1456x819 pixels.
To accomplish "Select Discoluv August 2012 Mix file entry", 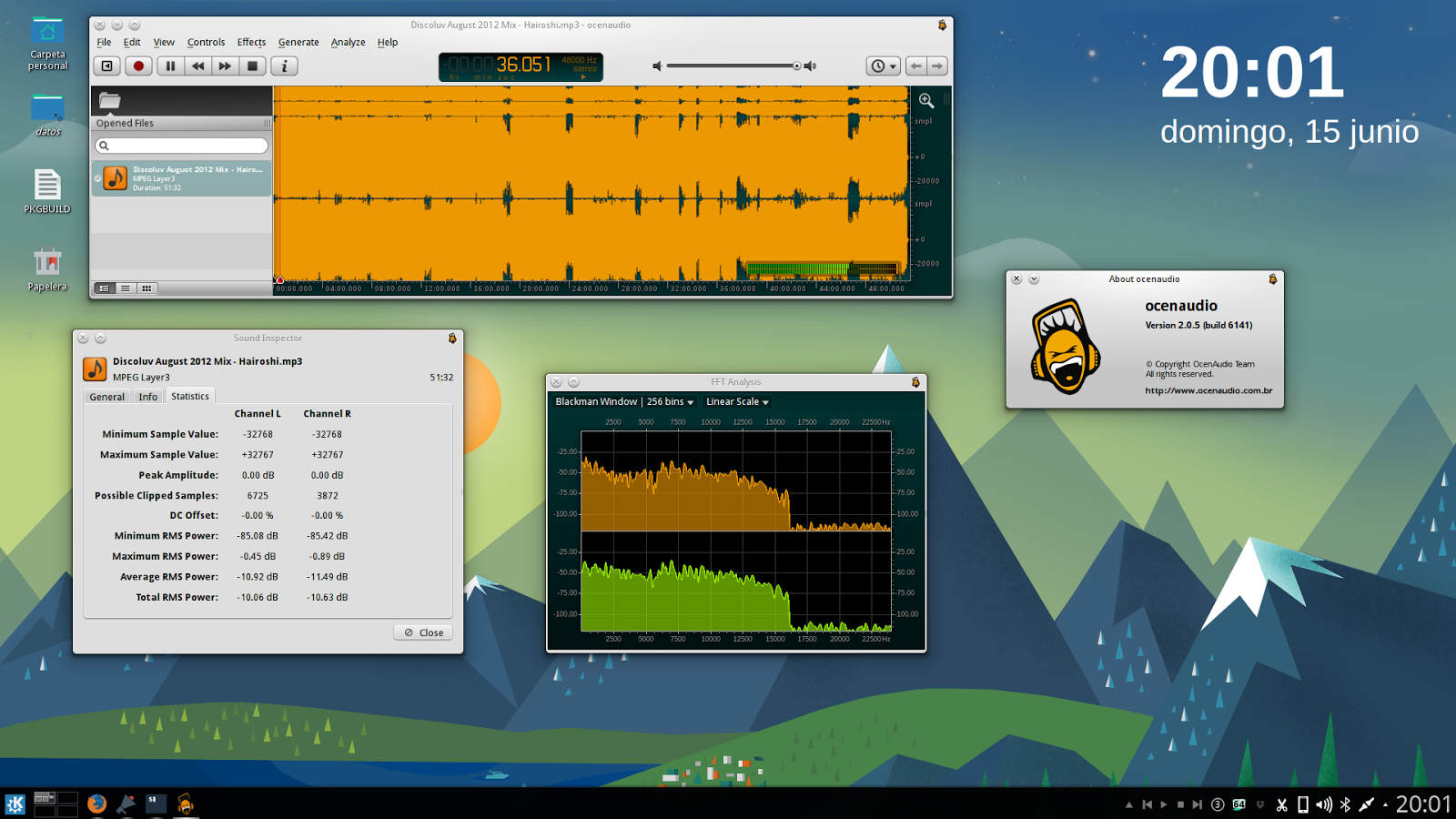I will click(x=181, y=178).
